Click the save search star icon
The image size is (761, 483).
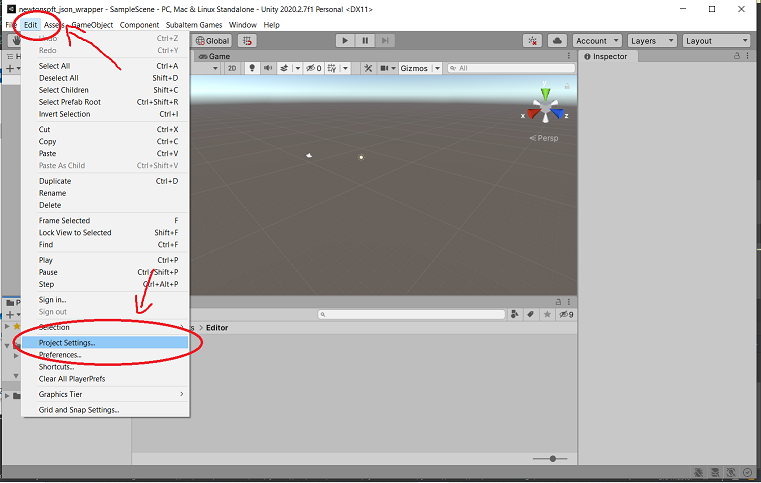tap(547, 315)
